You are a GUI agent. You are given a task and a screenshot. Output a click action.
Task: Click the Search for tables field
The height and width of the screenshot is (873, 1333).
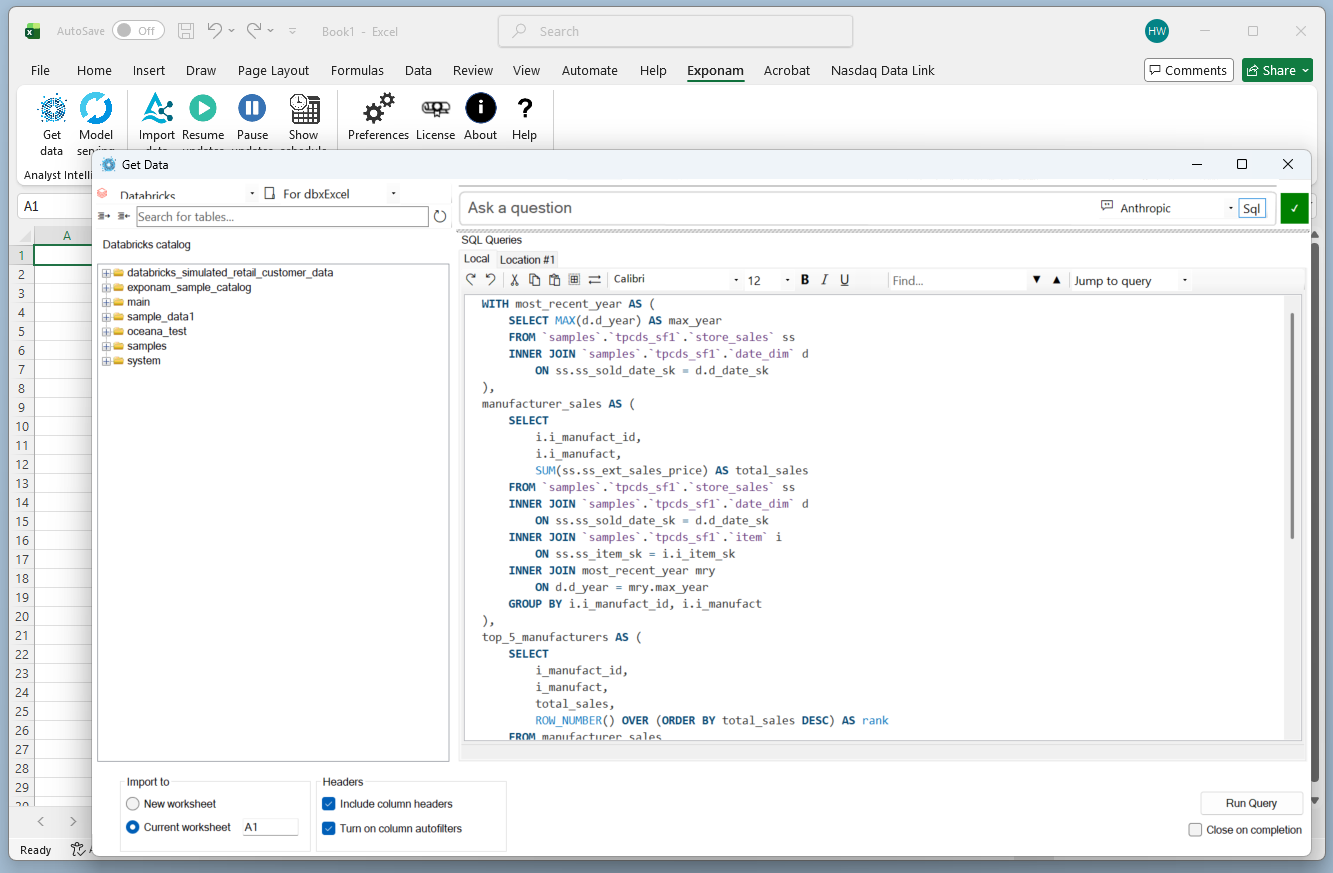tap(282, 216)
